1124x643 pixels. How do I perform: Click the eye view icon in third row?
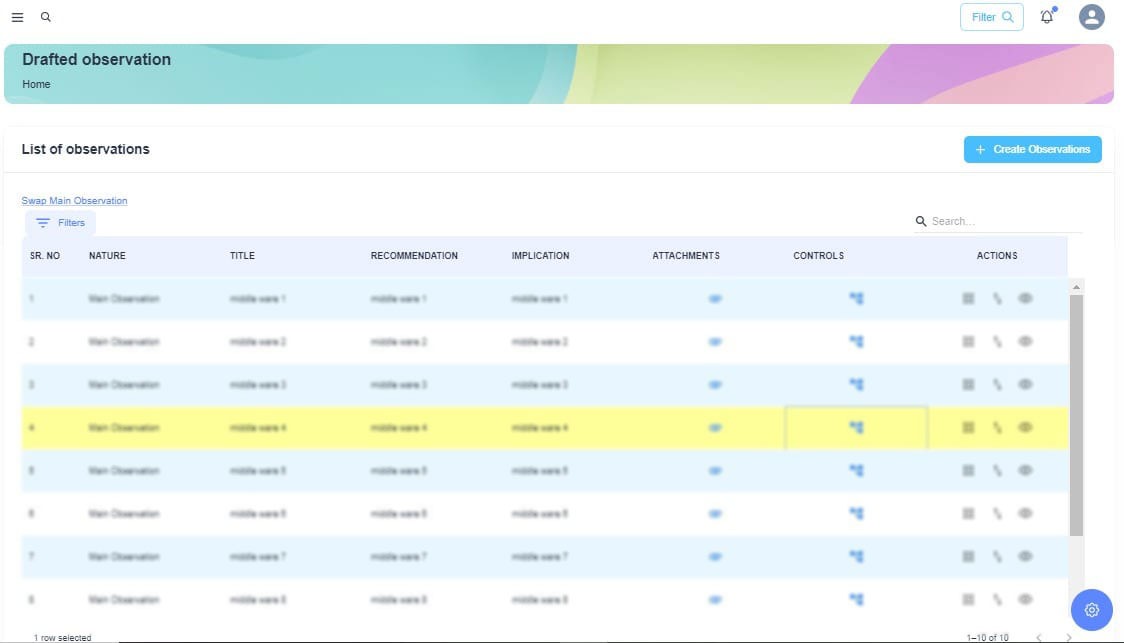(x=1025, y=384)
